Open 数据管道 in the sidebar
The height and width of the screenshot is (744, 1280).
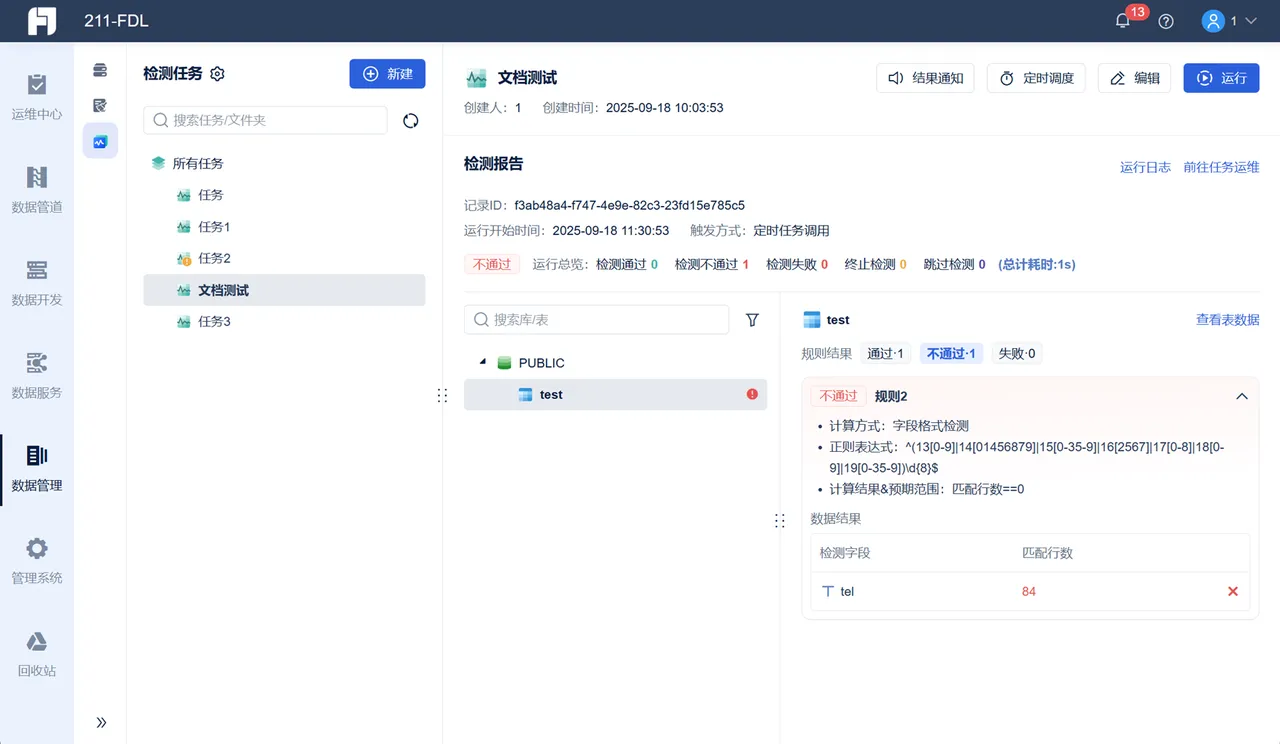pyautogui.click(x=37, y=190)
